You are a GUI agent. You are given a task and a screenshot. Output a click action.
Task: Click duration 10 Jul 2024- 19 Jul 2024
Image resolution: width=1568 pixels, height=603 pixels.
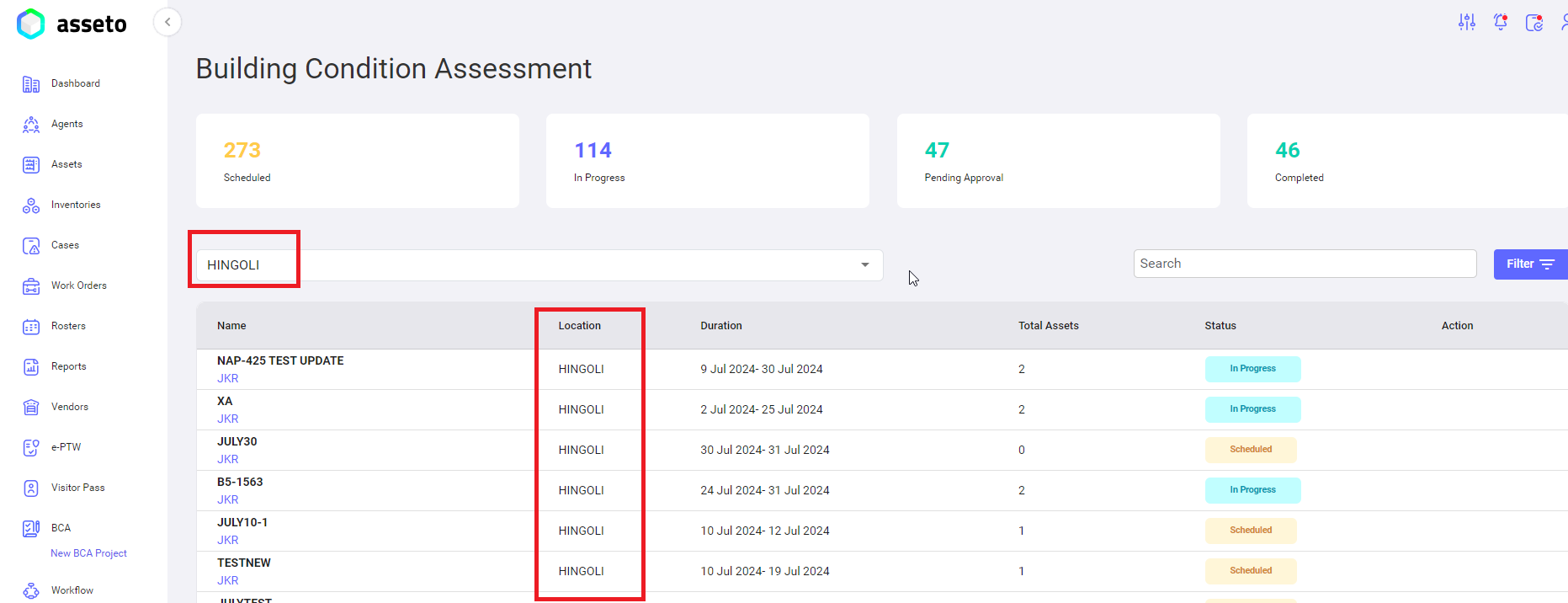click(765, 571)
